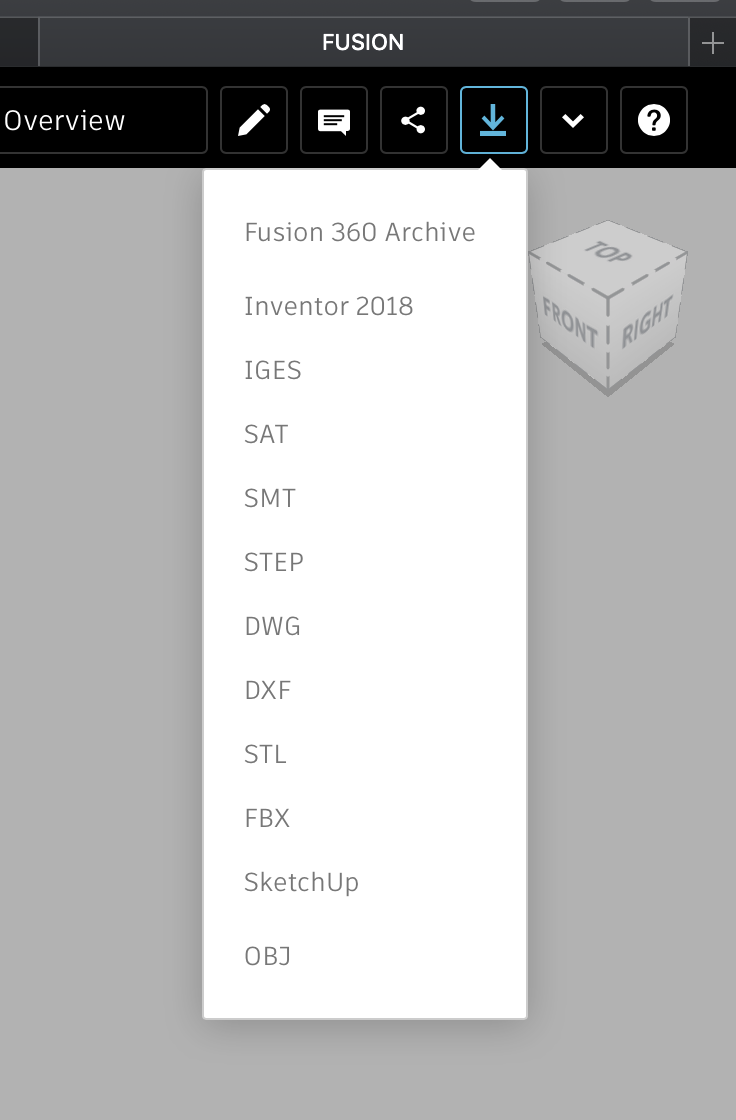Open a new tab with the plus button
The width and height of the screenshot is (736, 1120).
pyautogui.click(x=712, y=42)
